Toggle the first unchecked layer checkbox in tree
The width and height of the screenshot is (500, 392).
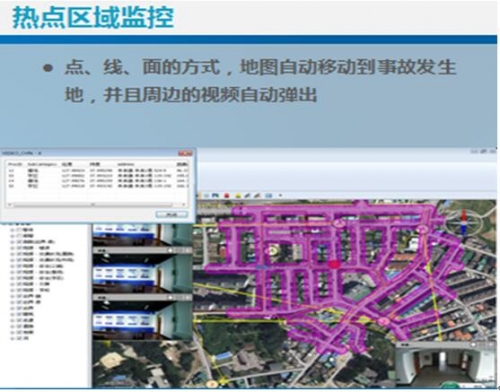[x=19, y=230]
